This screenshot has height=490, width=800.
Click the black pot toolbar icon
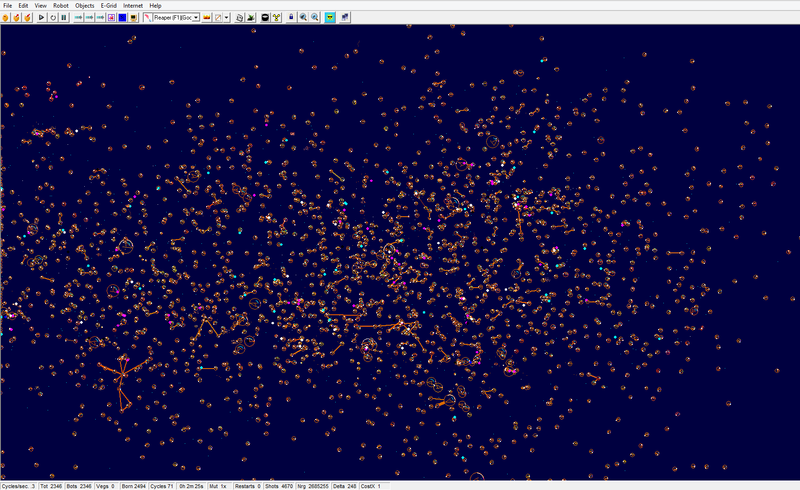coord(265,17)
